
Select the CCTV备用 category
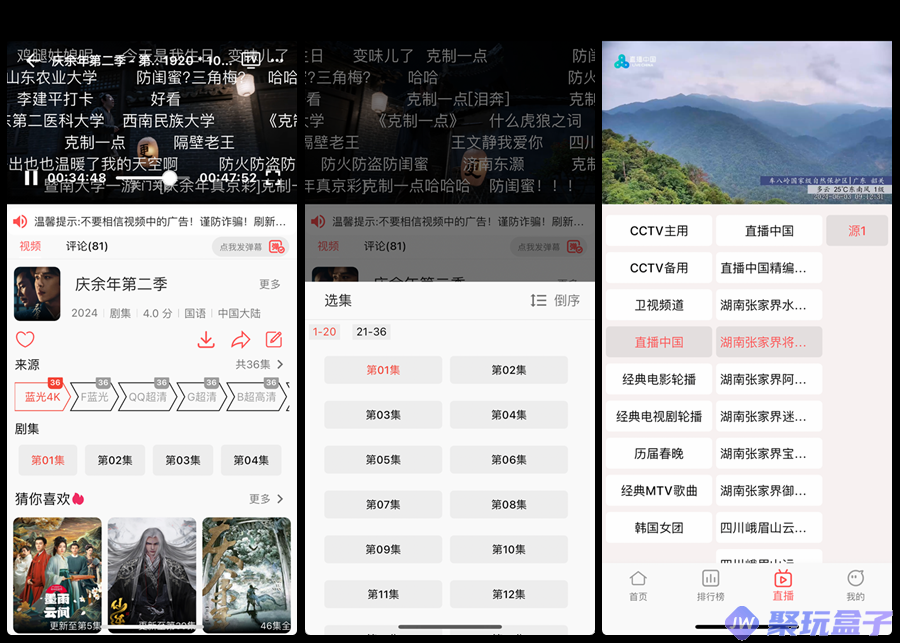tap(659, 268)
